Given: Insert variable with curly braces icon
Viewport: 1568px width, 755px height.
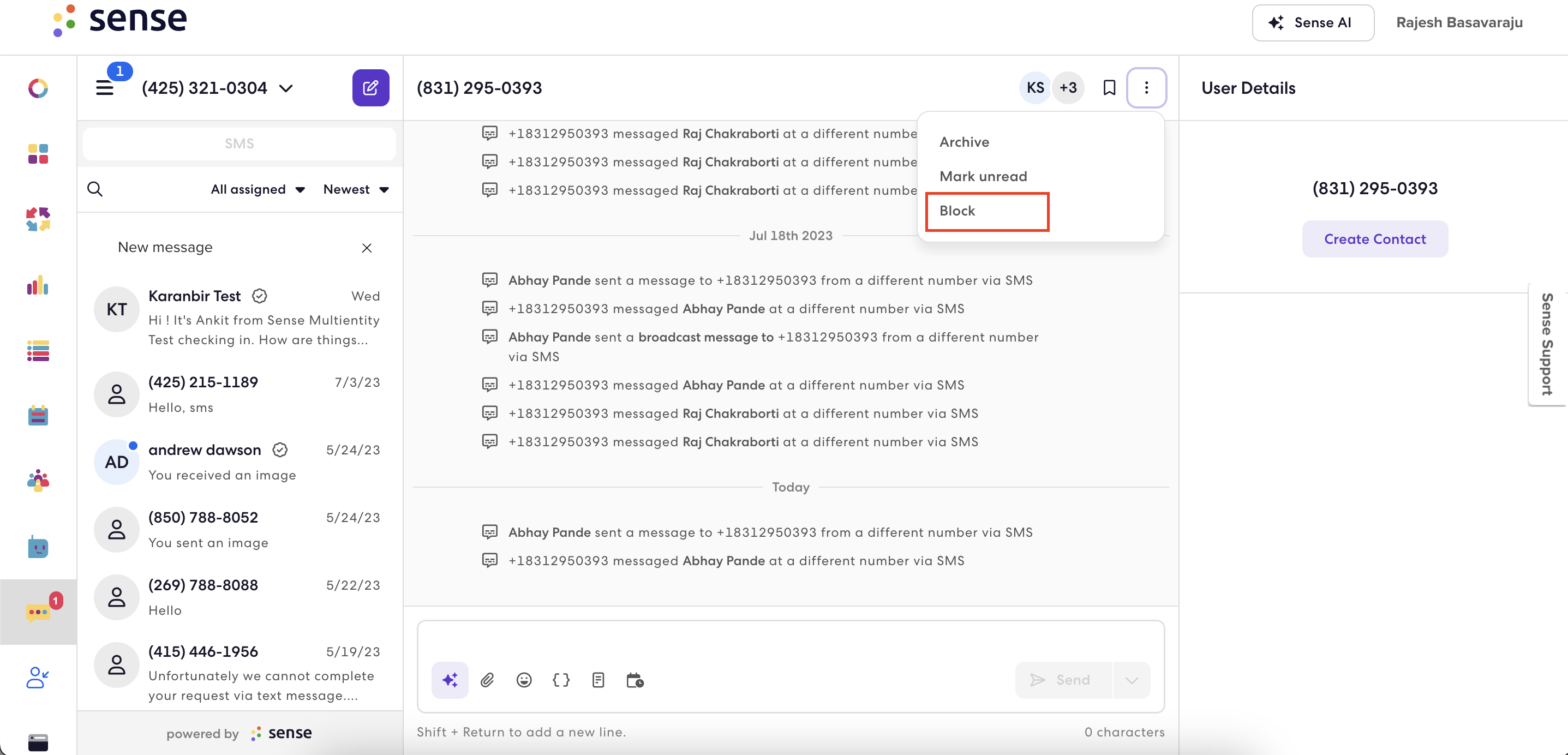Looking at the screenshot, I should pyautogui.click(x=561, y=680).
